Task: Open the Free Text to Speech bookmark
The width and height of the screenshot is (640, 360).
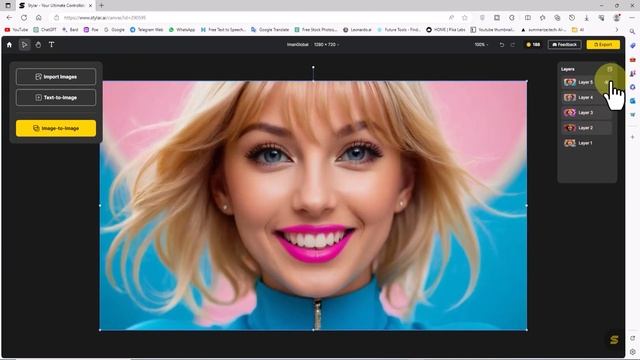Action: (x=223, y=30)
